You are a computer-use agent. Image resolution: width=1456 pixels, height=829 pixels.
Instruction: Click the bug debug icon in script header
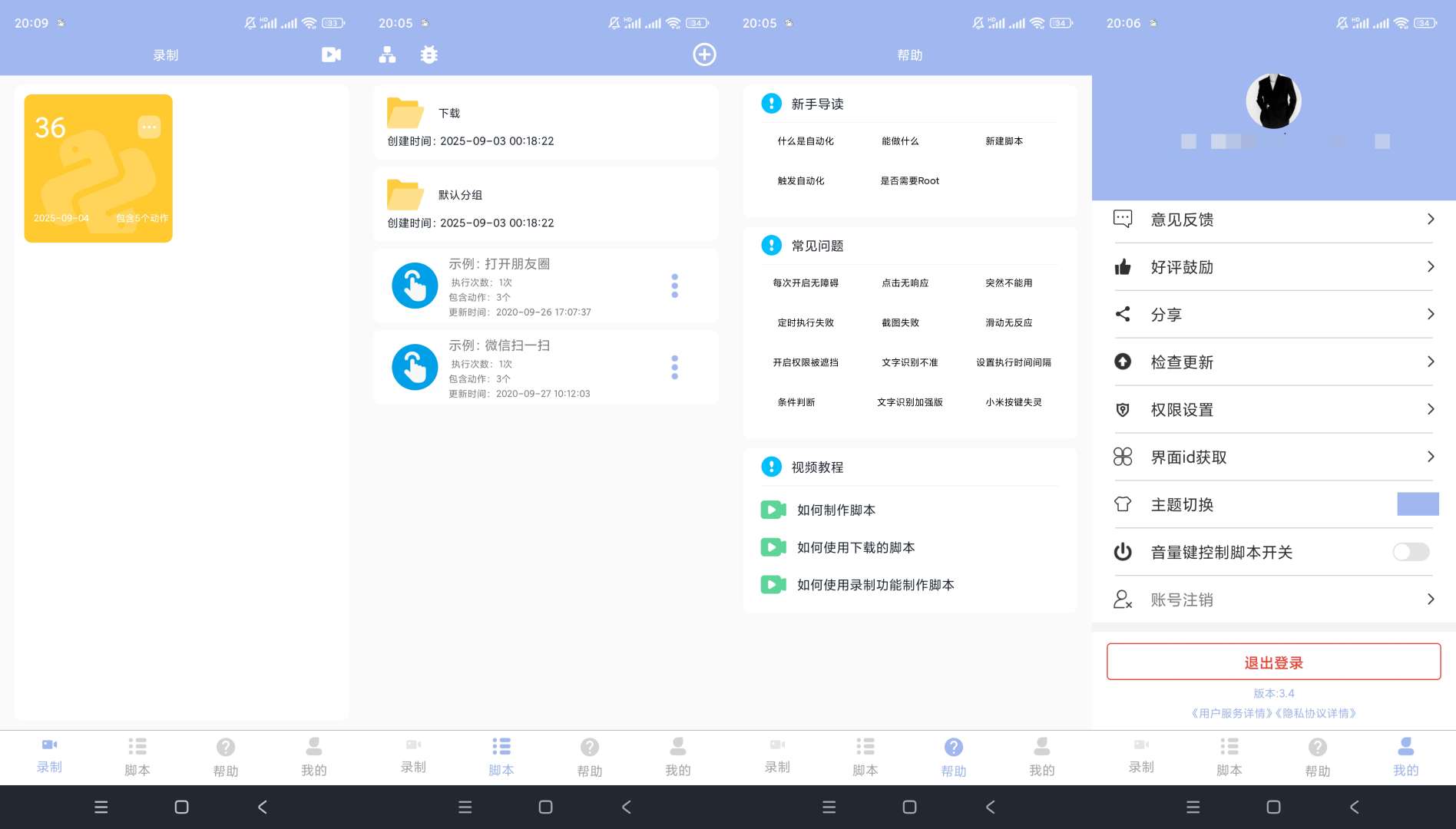429,54
